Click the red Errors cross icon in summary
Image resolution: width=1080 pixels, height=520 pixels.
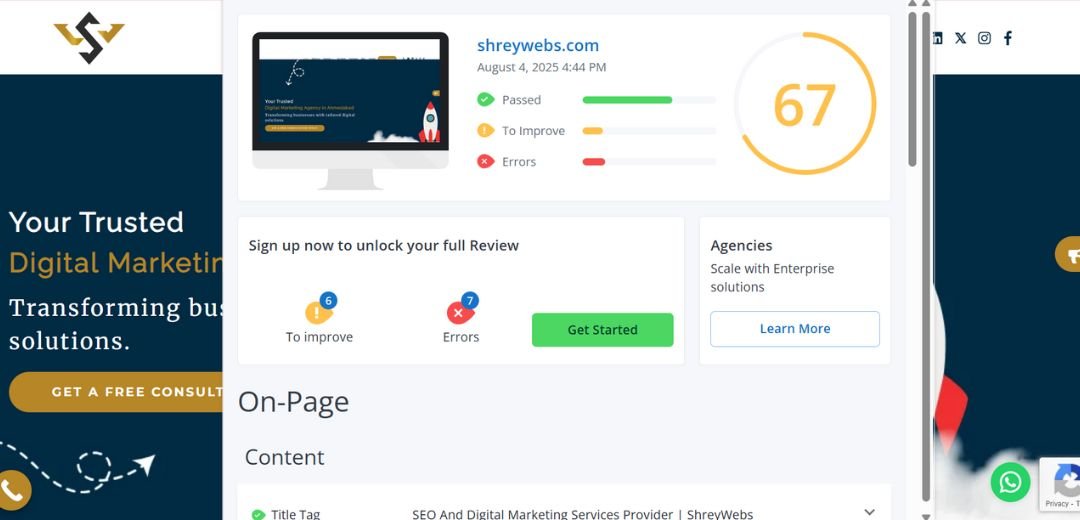click(x=486, y=161)
